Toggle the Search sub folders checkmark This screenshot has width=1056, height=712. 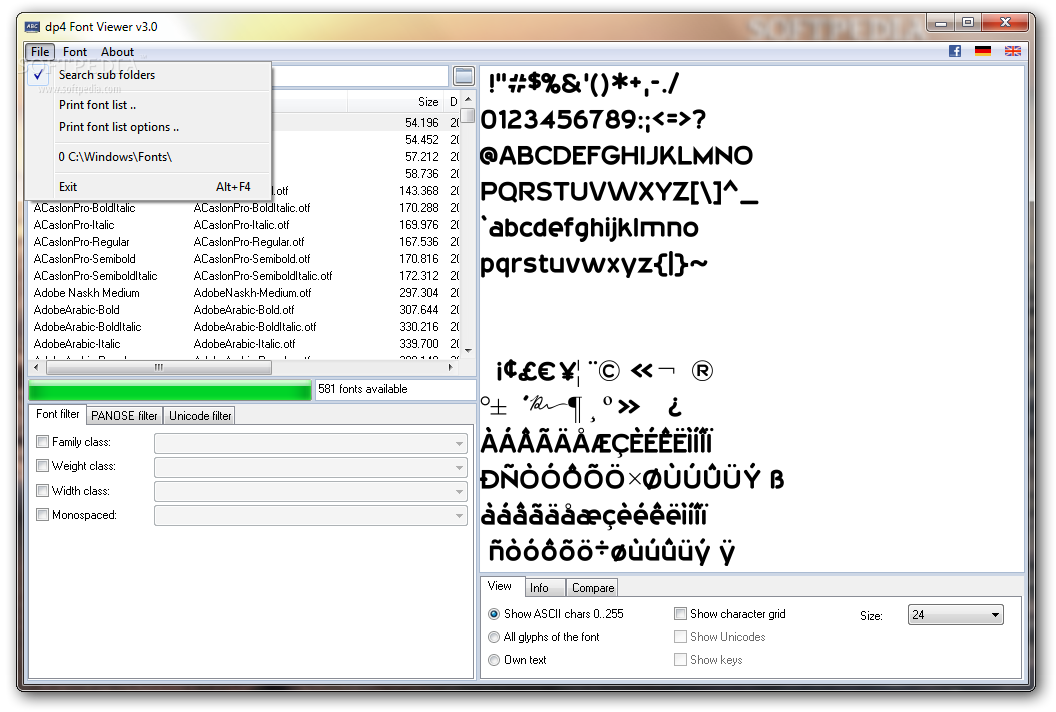[x=38, y=75]
